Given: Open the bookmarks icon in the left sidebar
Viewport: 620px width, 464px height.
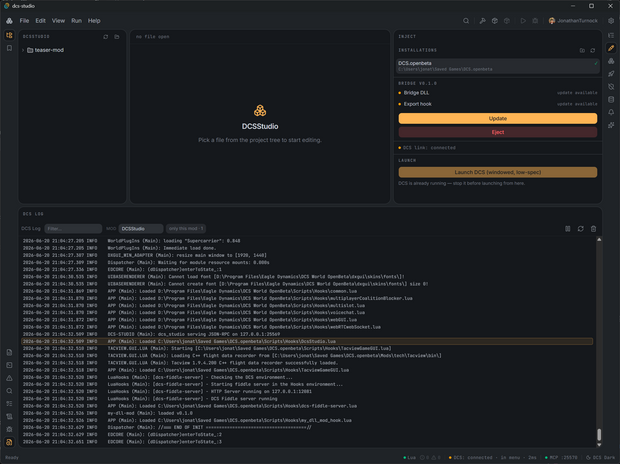Looking at the screenshot, I should pos(9,48).
